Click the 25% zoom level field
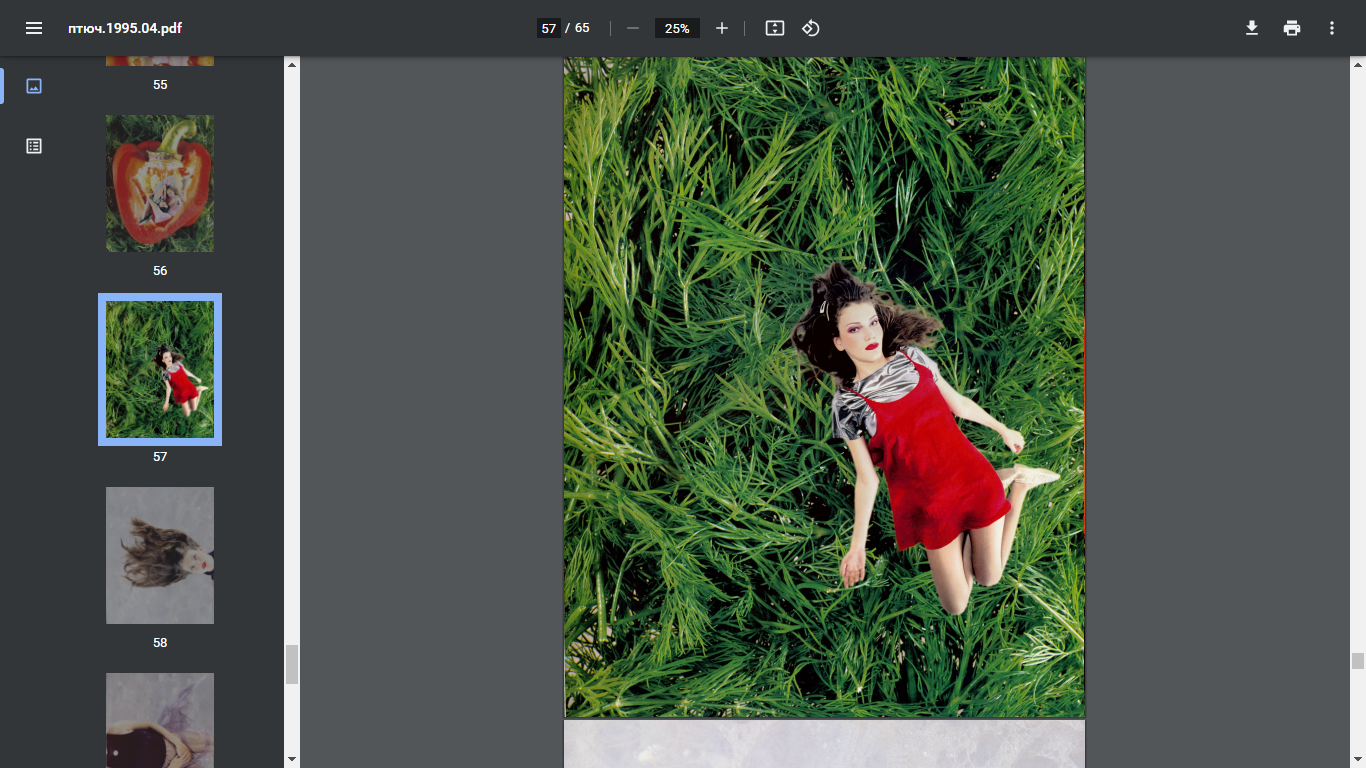This screenshot has height=768, width=1366. point(677,28)
